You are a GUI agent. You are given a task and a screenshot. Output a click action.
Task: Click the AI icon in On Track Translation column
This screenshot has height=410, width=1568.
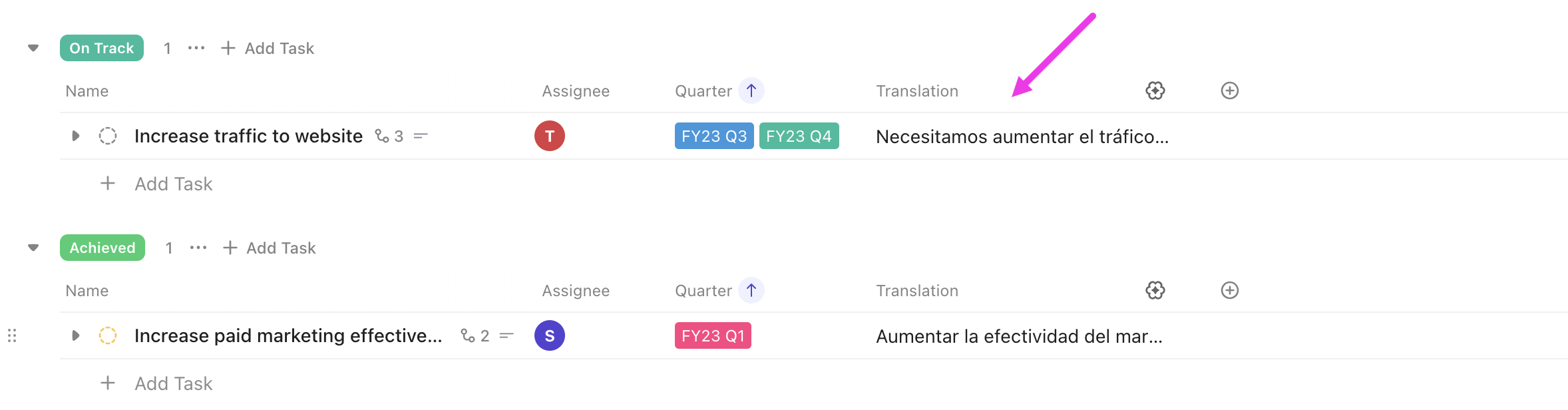(x=1155, y=91)
